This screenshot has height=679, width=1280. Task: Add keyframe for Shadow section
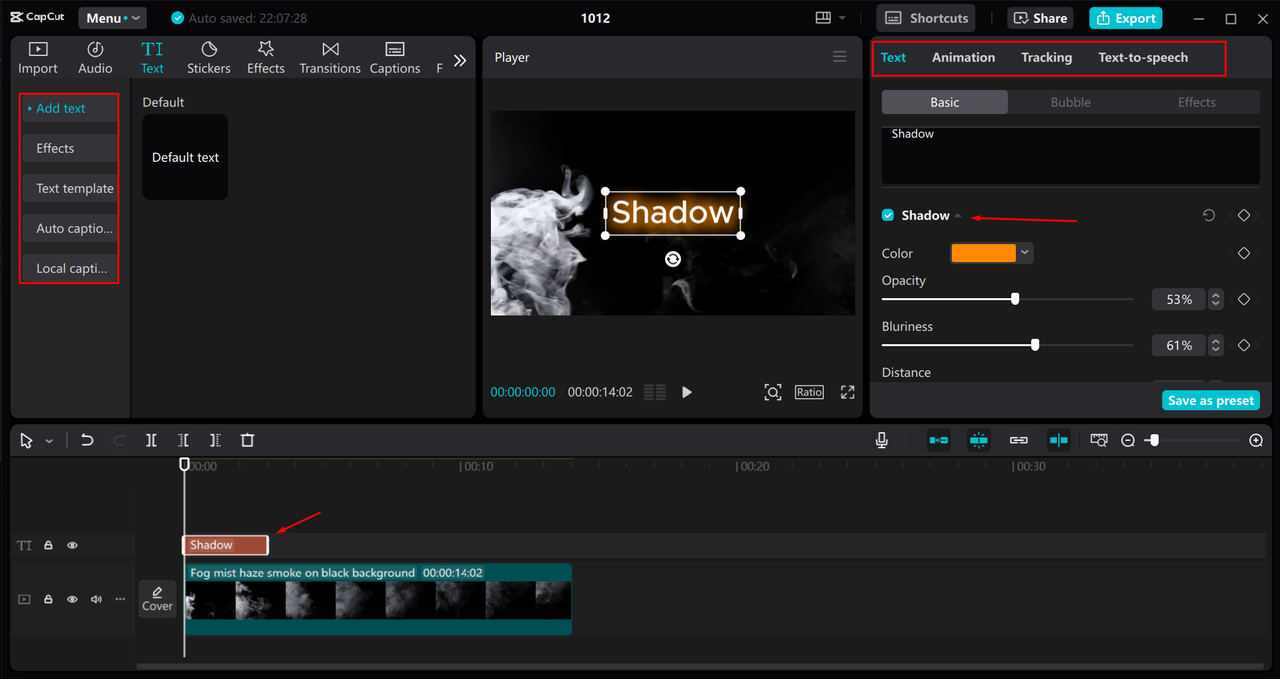click(1244, 216)
